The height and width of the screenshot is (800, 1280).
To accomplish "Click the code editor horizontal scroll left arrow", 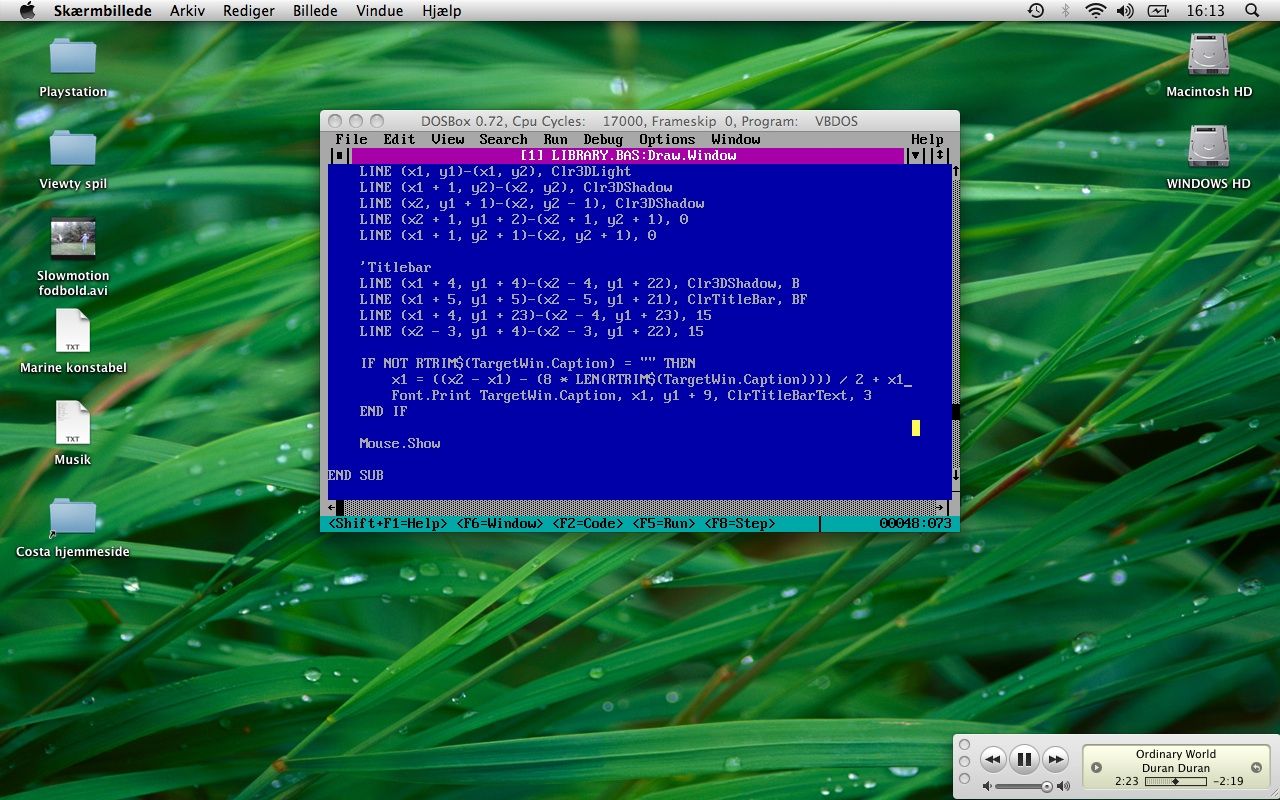I will pyautogui.click(x=331, y=507).
